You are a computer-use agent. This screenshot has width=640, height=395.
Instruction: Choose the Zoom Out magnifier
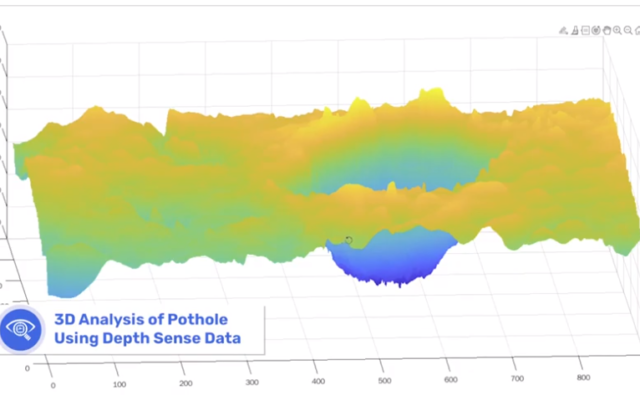point(629,30)
